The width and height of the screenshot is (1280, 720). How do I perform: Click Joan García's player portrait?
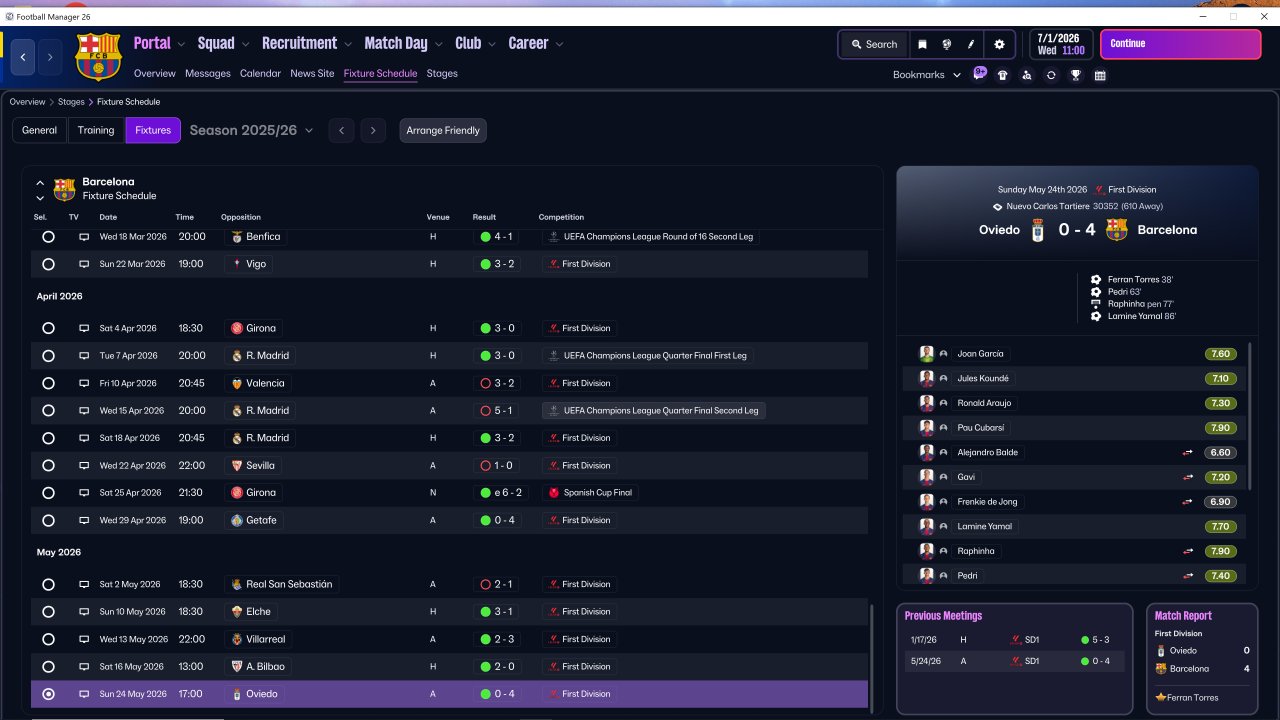point(927,354)
